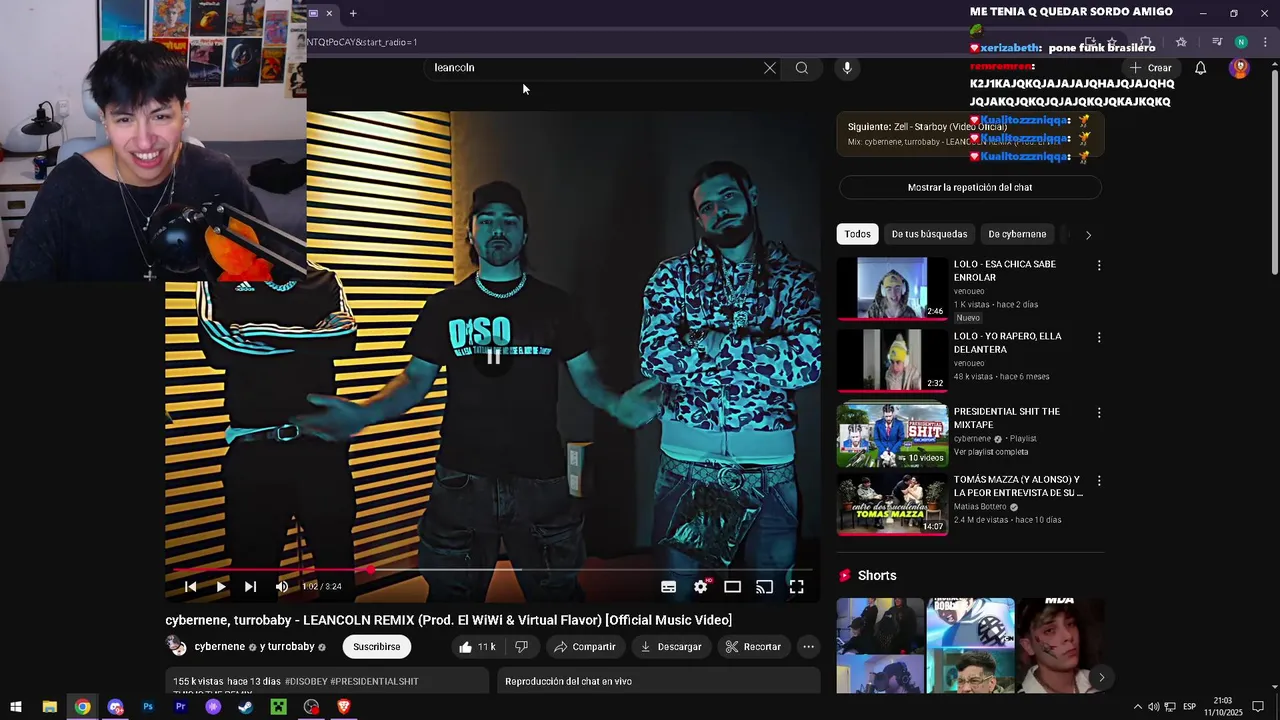
Task: Mute the video volume
Action: click(x=281, y=587)
